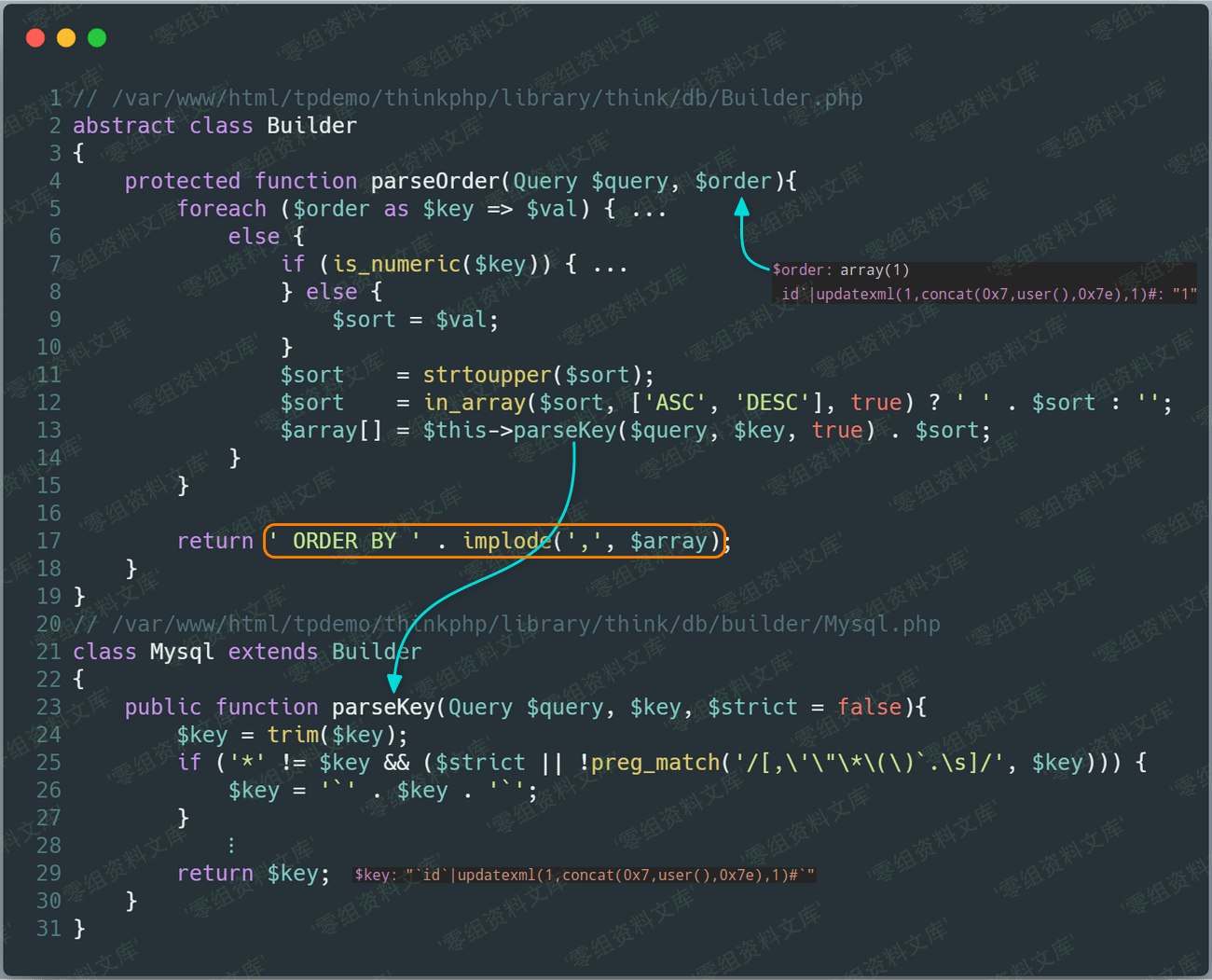This screenshot has height=980, width=1212.
Task: Click the Mysql.php file path comment
Action: point(506,624)
